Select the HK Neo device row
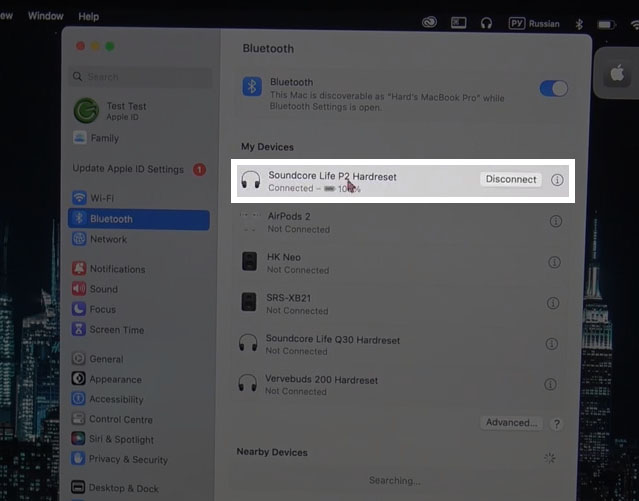The height and width of the screenshot is (501, 639). 401,263
